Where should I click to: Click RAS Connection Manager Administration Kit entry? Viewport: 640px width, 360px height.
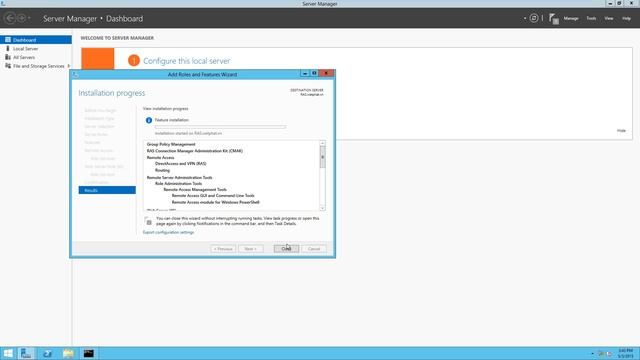point(195,151)
